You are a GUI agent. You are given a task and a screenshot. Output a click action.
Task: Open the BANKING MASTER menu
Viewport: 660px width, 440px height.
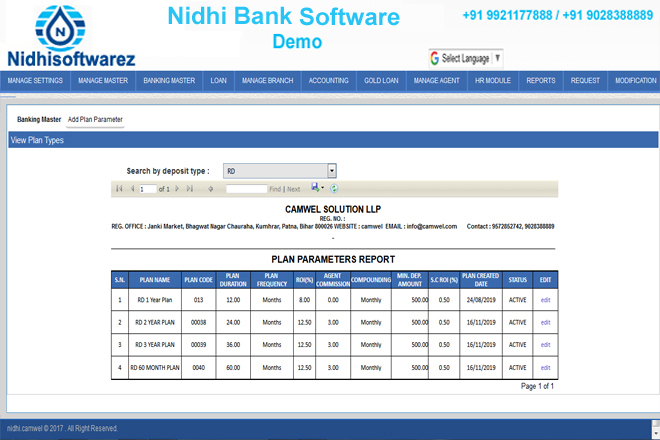pos(169,81)
